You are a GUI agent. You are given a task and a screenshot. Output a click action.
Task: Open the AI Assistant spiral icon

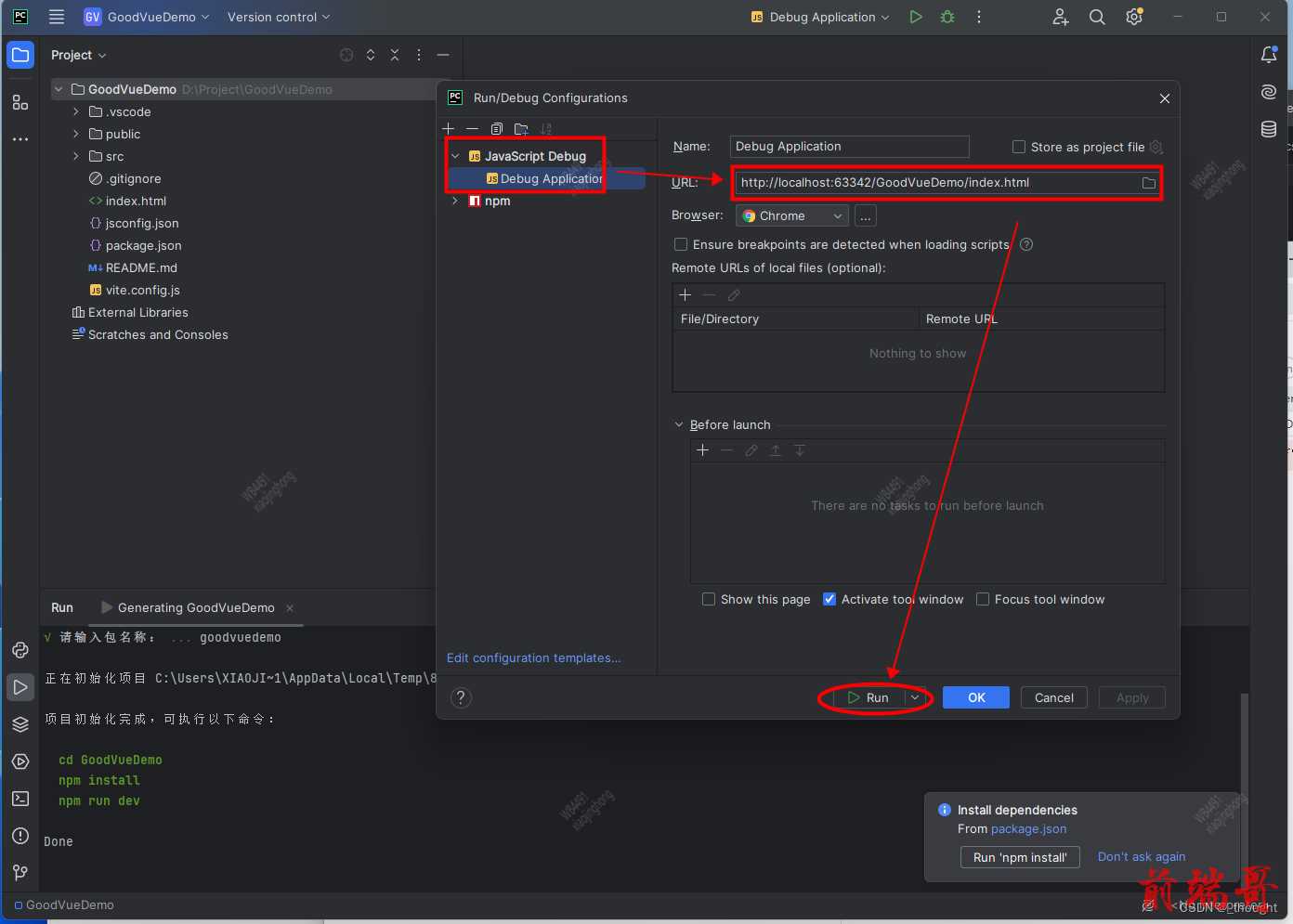[1269, 92]
